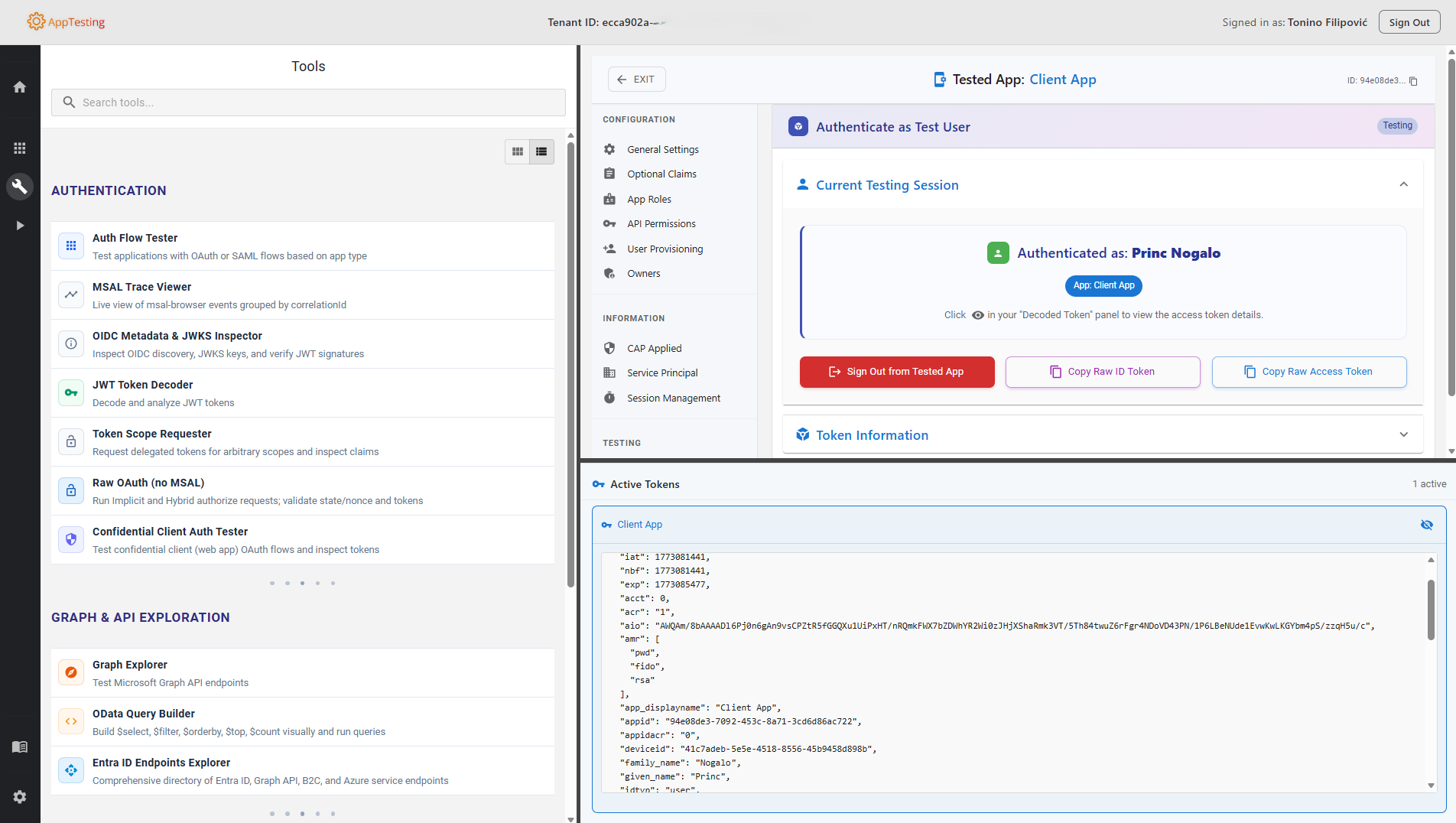This screenshot has height=823, width=1456.
Task: Click the MSAL Trace Viewer icon
Action: (x=70, y=294)
